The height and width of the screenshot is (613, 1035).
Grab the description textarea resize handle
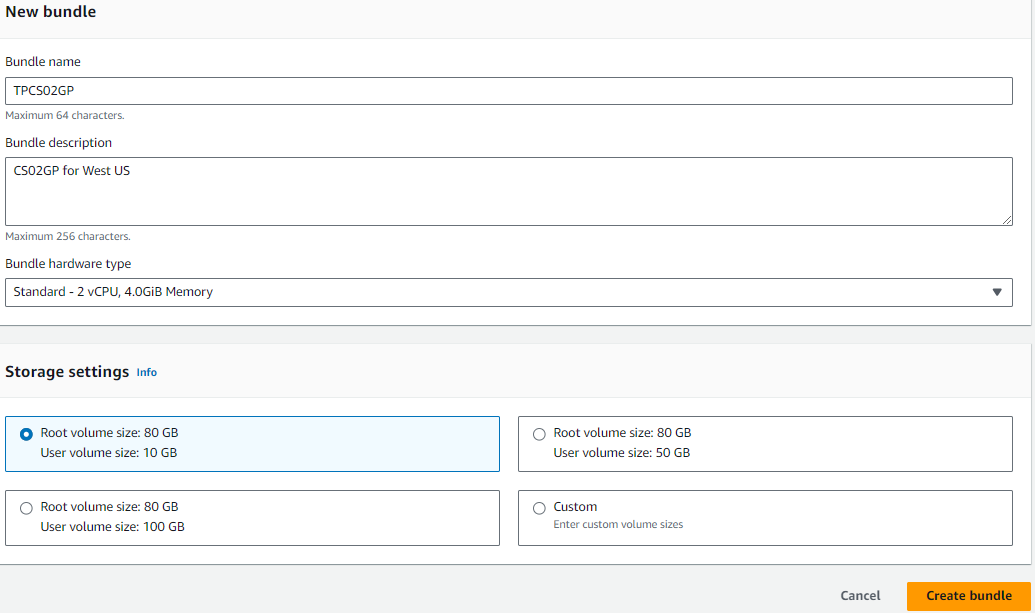(x=1007, y=220)
